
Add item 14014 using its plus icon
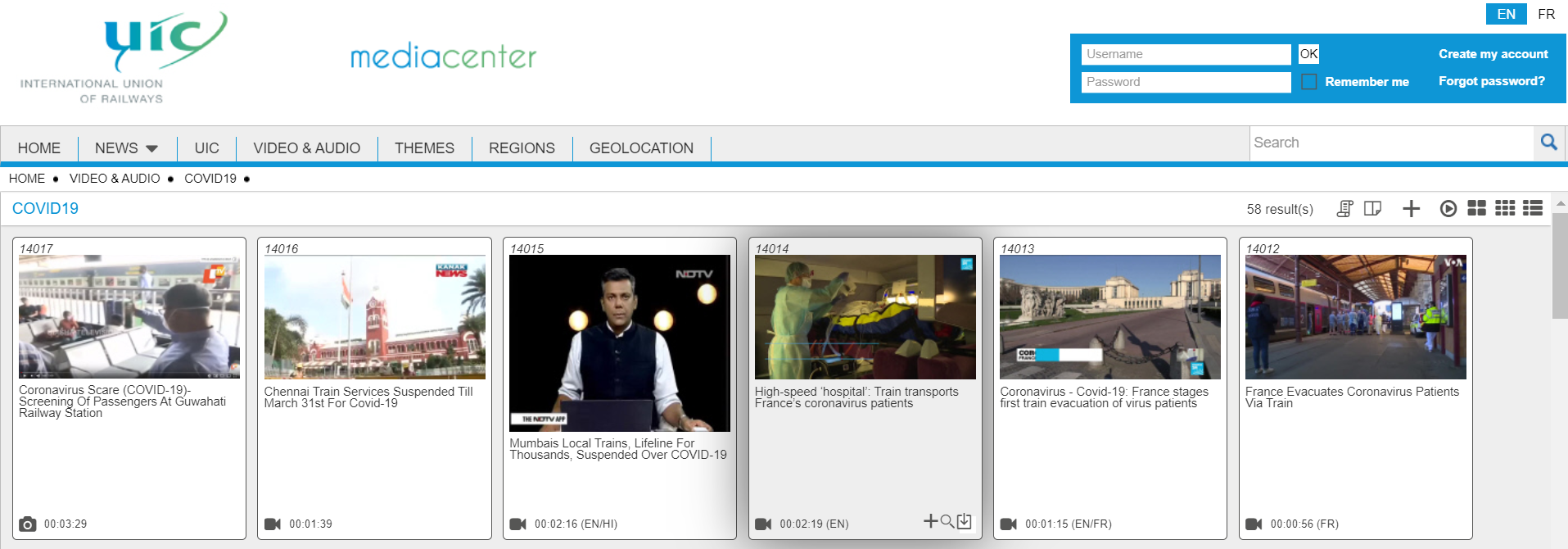(931, 521)
